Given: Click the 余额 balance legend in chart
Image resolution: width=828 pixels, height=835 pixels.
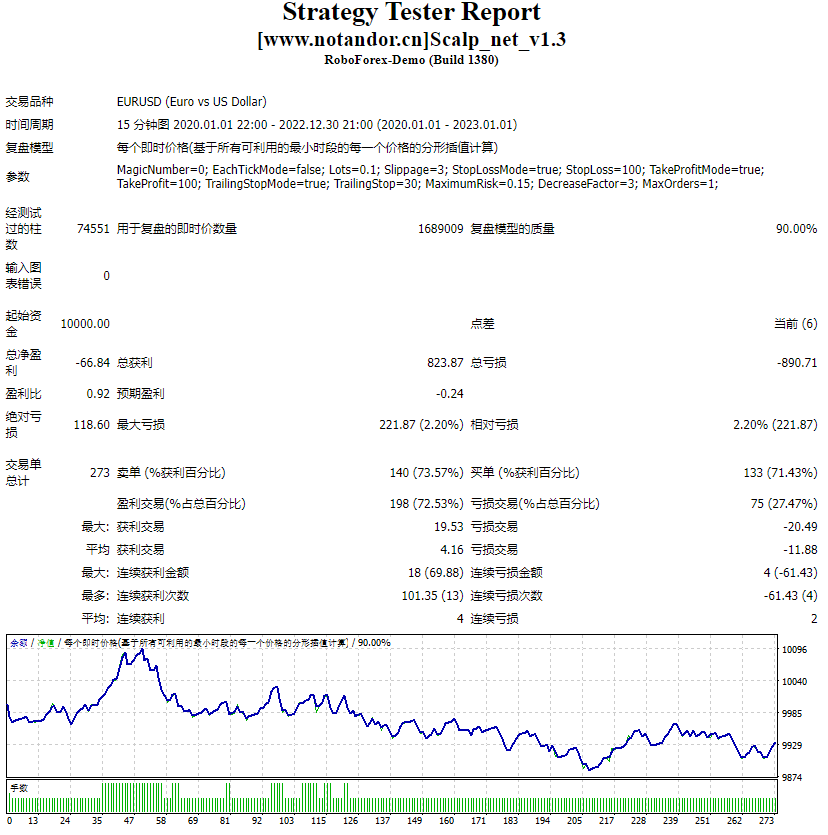Looking at the screenshot, I should tap(19, 643).
